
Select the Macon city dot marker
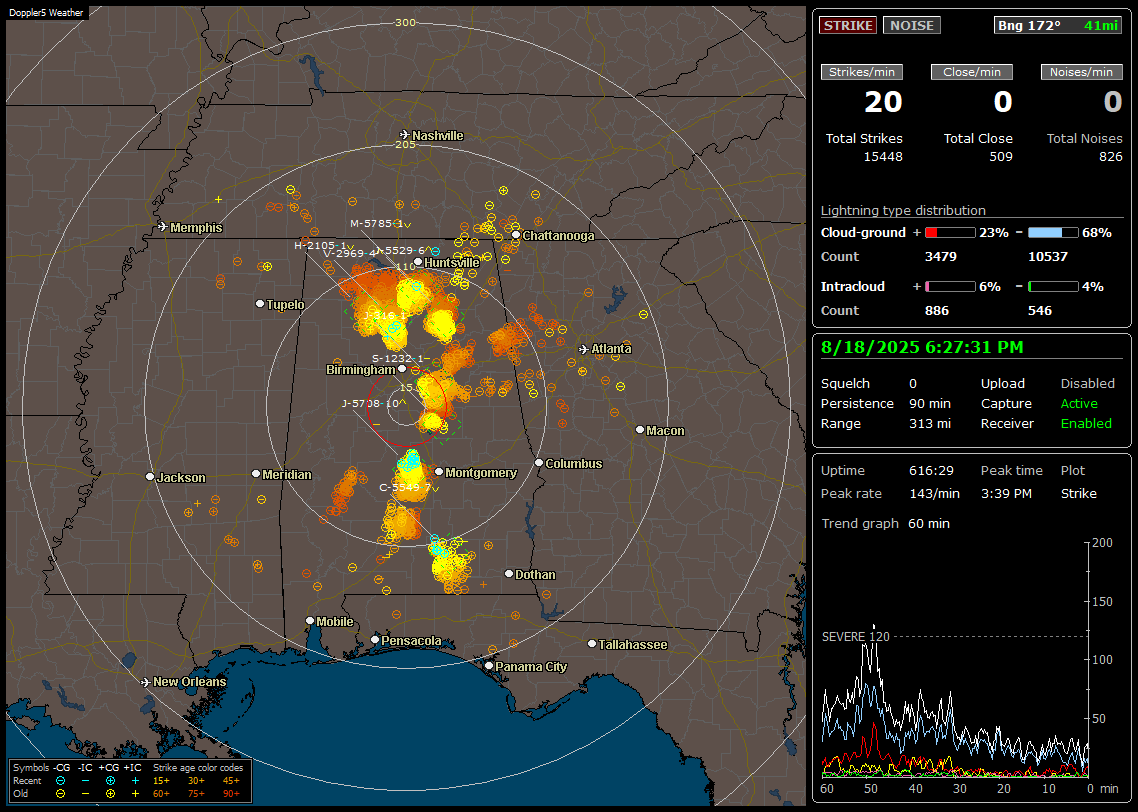pyautogui.click(x=639, y=430)
